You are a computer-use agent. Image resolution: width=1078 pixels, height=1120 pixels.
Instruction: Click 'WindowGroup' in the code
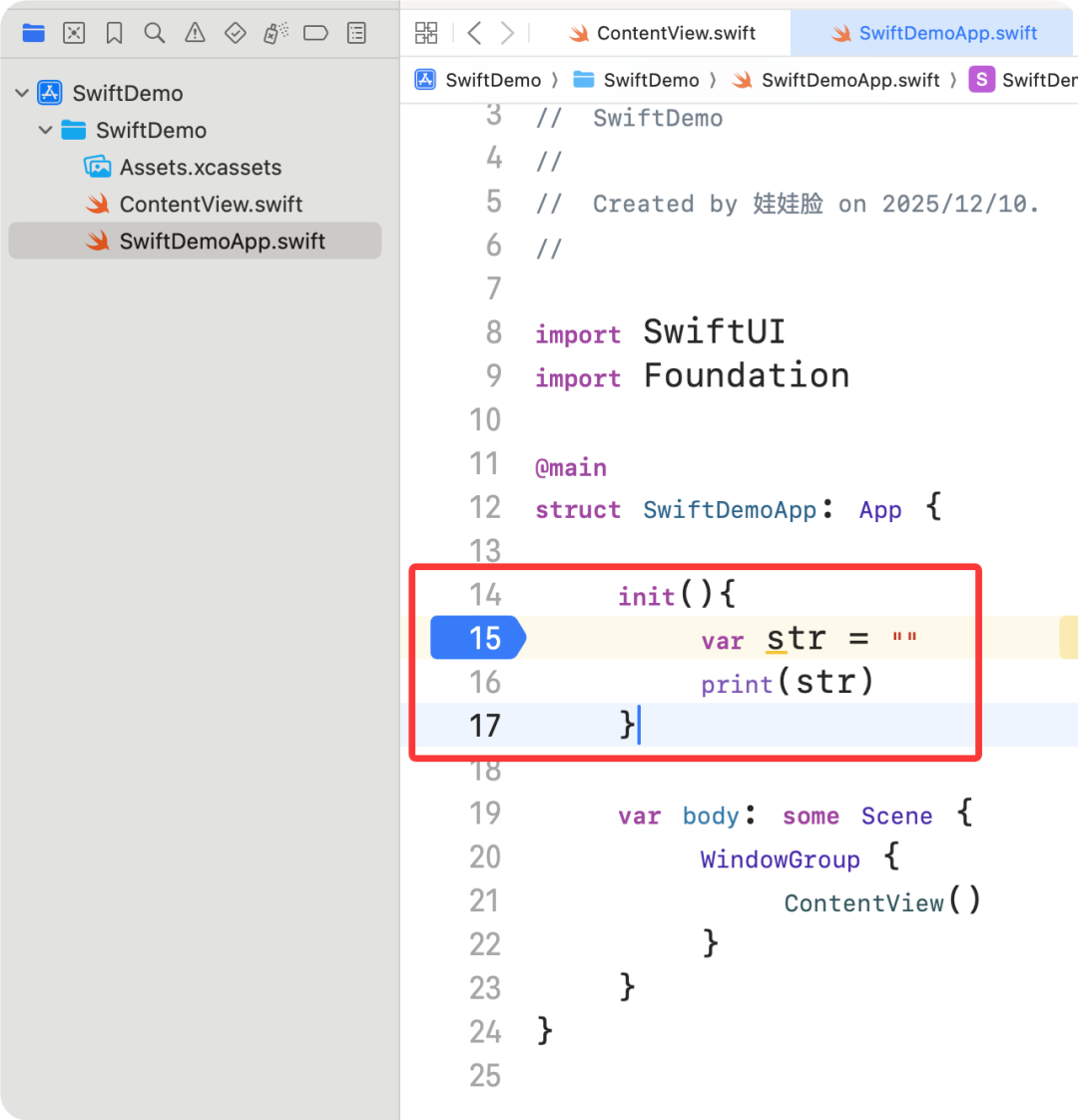click(x=781, y=858)
